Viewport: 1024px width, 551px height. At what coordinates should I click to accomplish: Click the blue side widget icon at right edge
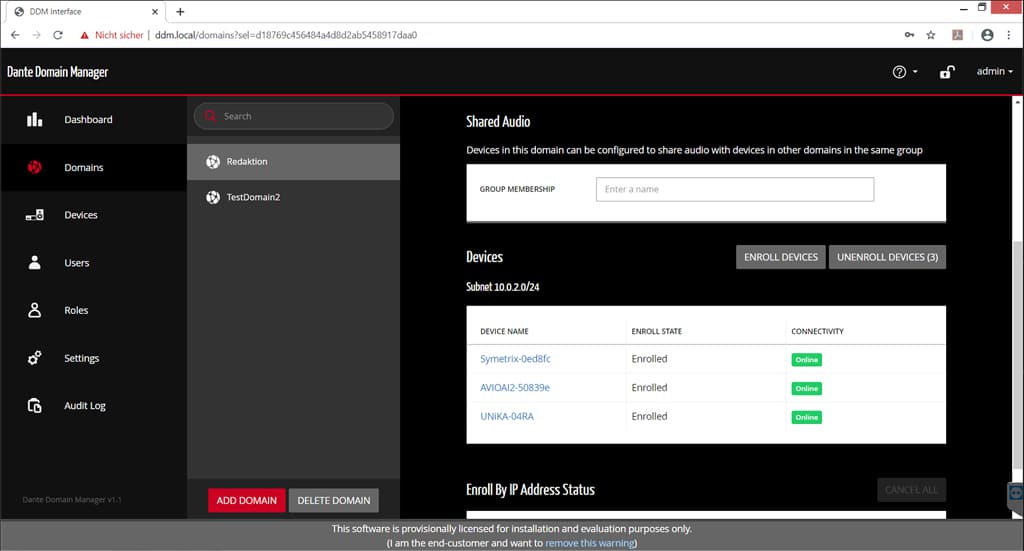(x=1016, y=493)
